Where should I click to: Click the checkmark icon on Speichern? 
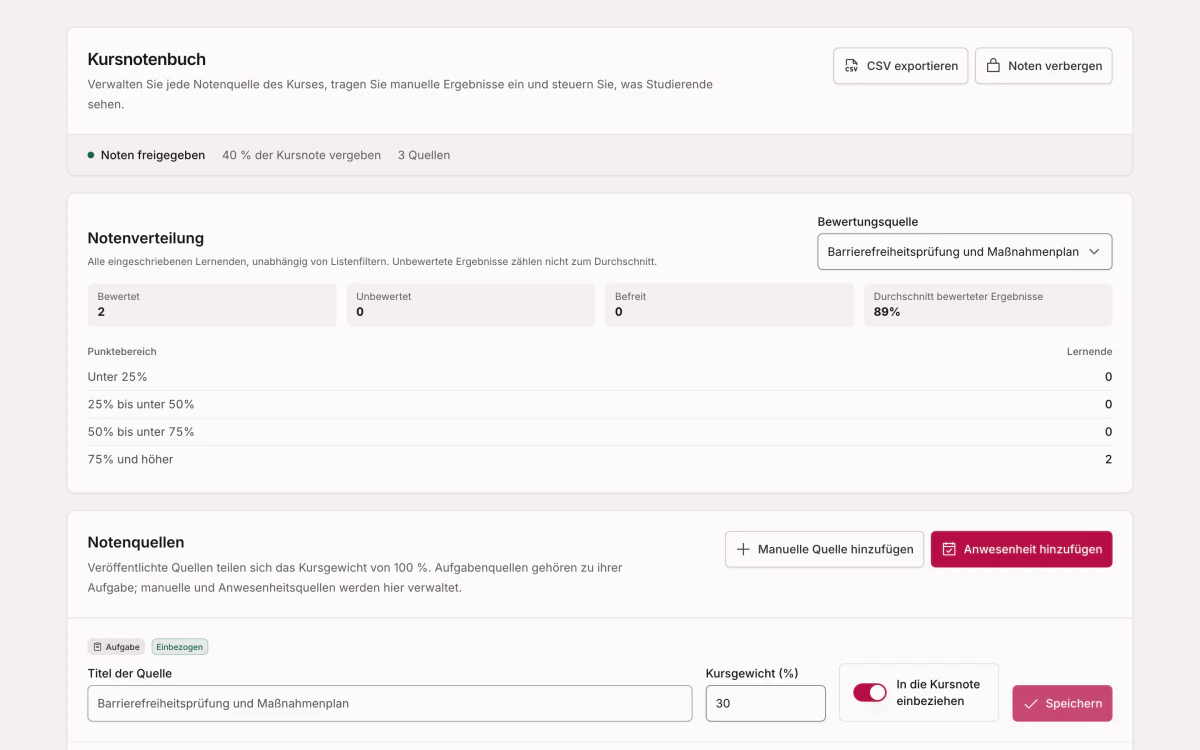point(1031,703)
